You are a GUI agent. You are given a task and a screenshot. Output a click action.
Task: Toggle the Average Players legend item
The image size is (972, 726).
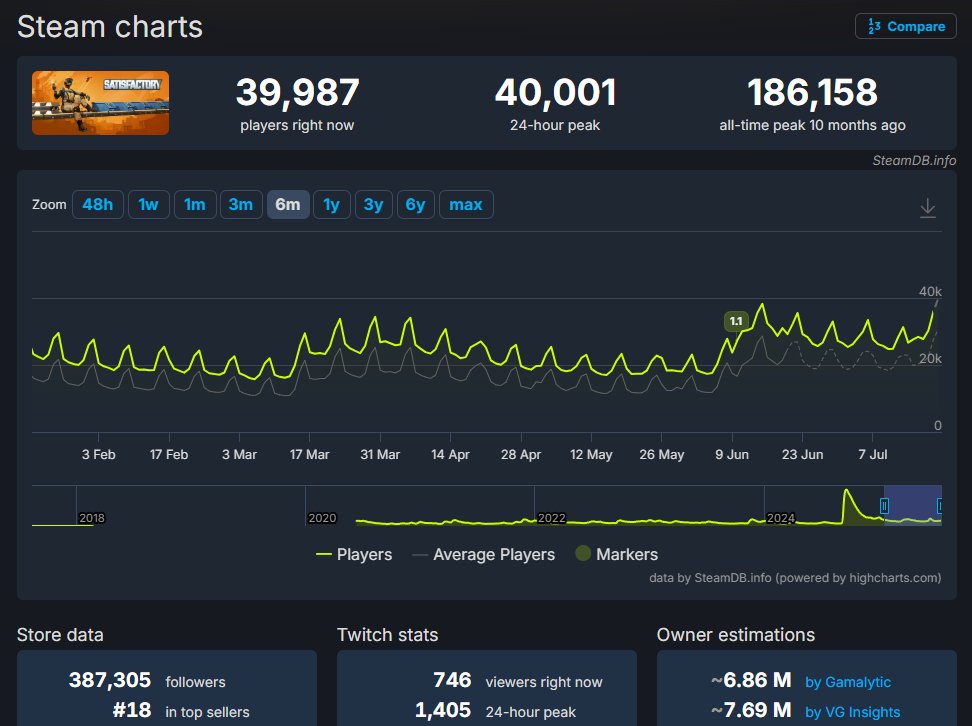(x=484, y=554)
